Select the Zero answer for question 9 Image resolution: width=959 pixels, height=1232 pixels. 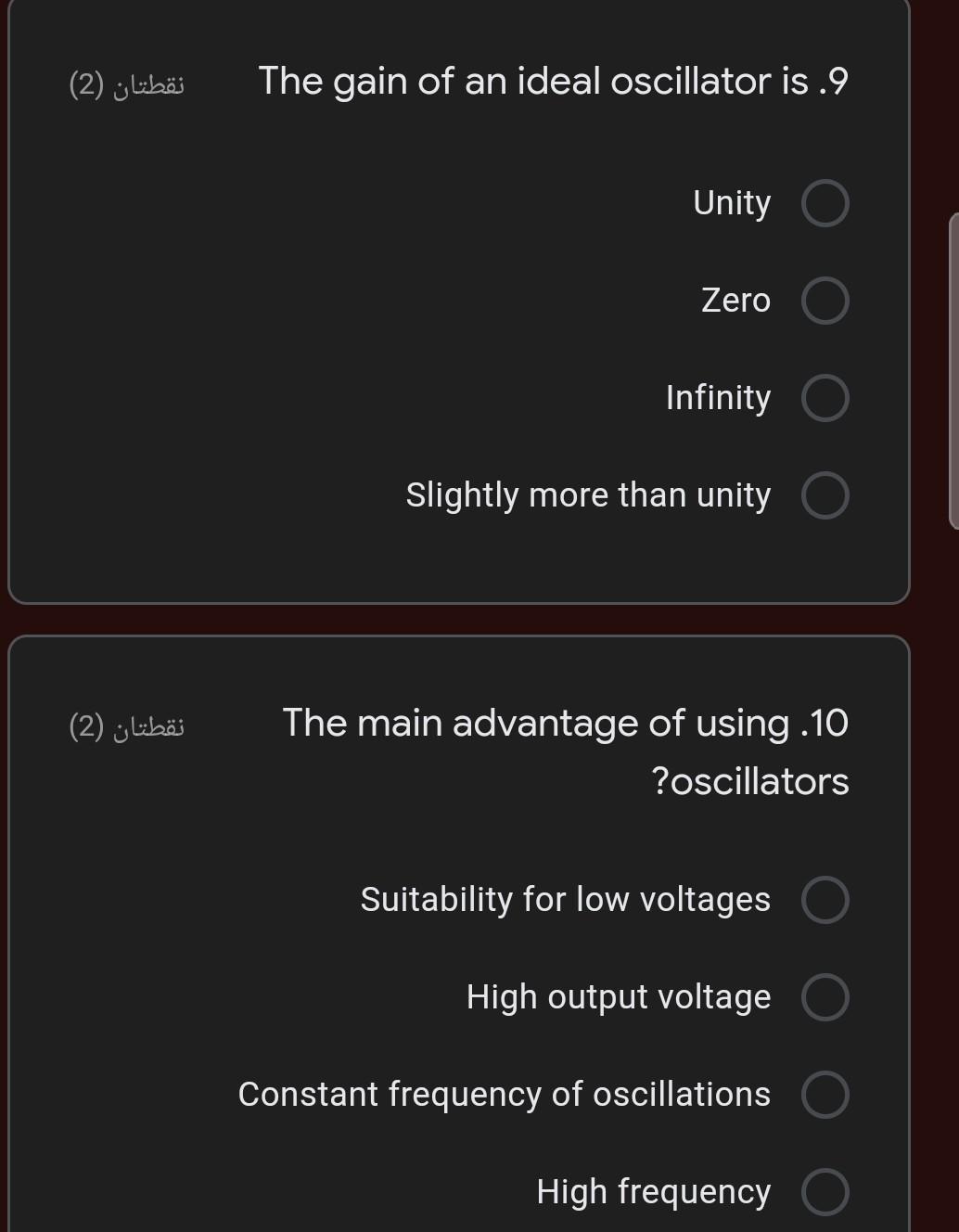pos(825,301)
